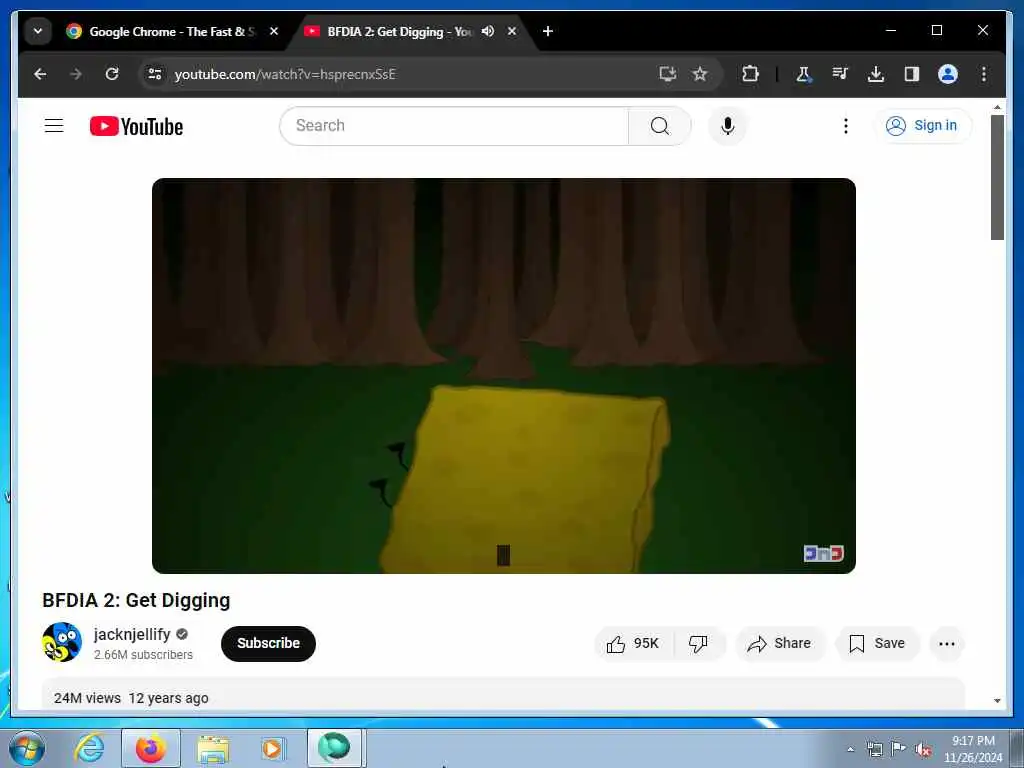This screenshot has height=768, width=1024.
Task: Expand the description showing 24M views
Action: (503, 694)
